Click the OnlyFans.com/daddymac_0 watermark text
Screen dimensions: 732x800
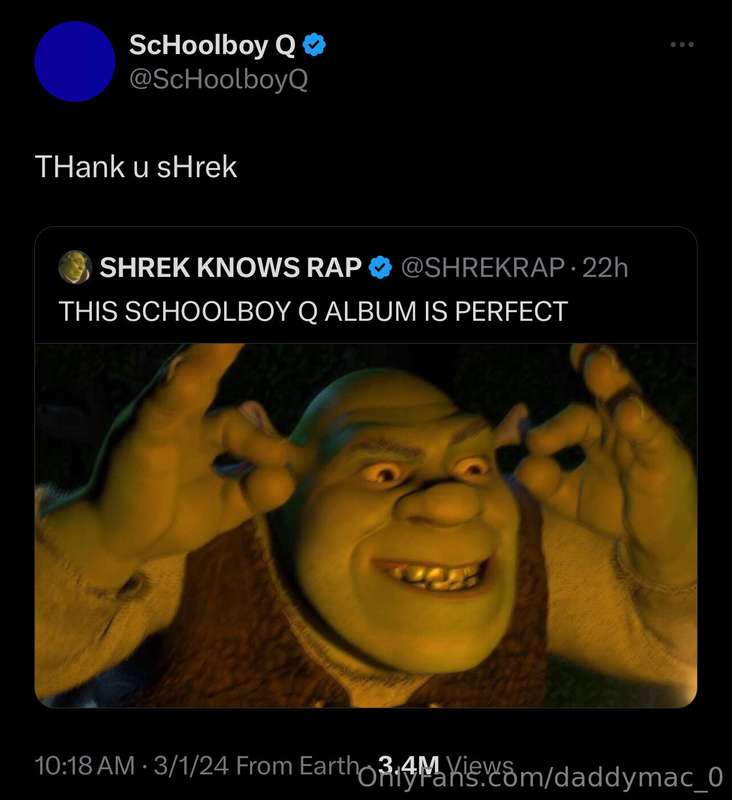click(x=541, y=778)
